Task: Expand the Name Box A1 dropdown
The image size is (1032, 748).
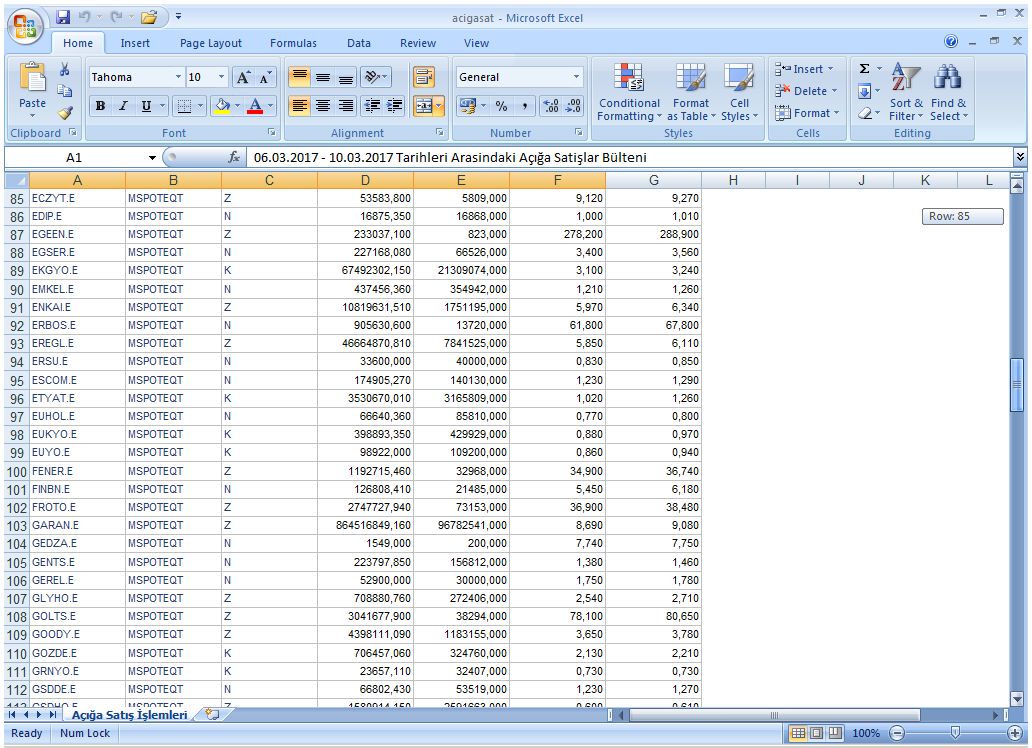Action: 152,157
